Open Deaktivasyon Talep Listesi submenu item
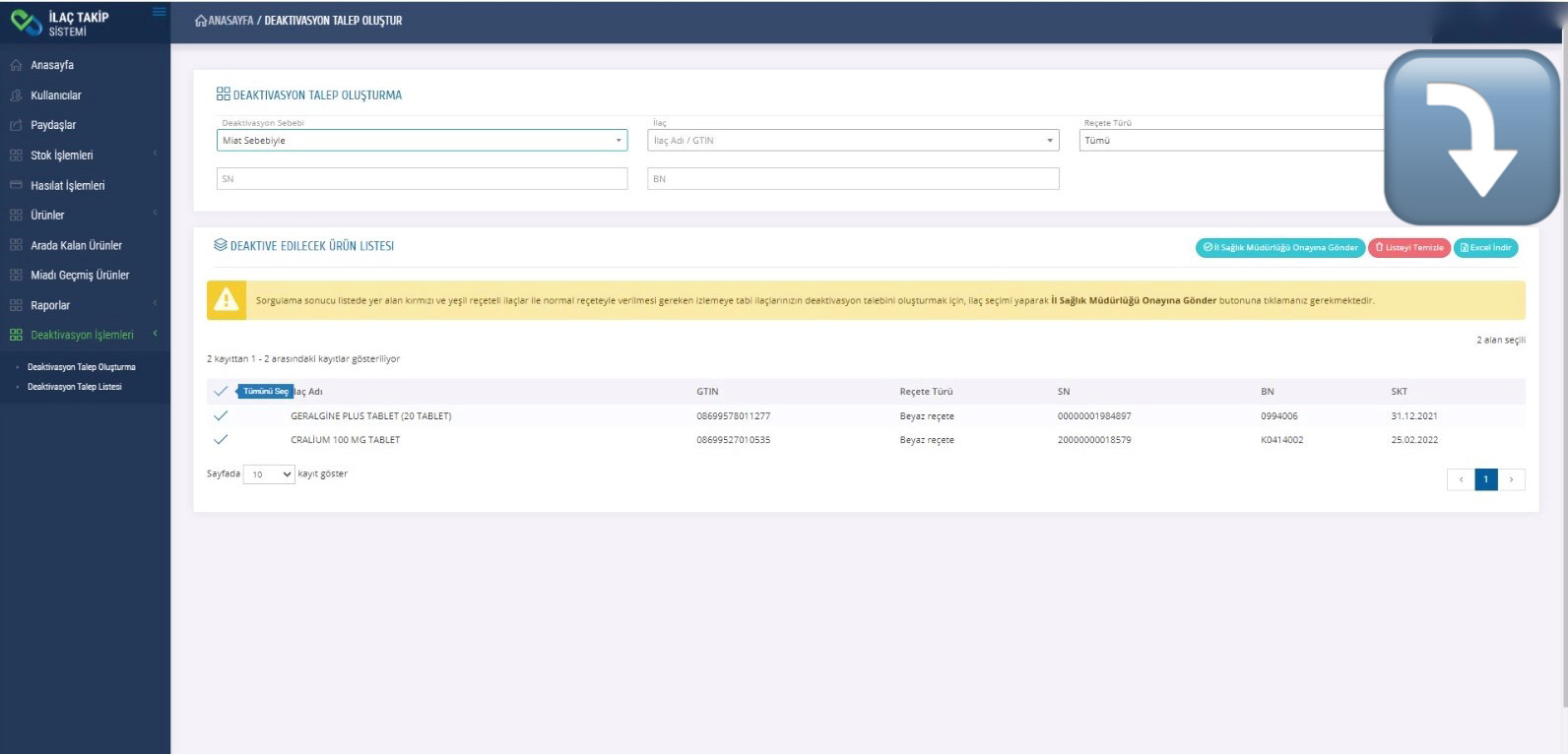This screenshot has width=1568, height=754. click(75, 387)
